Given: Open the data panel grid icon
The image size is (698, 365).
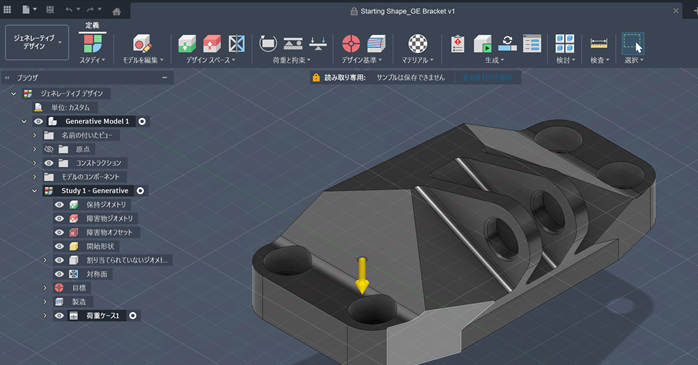Looking at the screenshot, I should coord(7,10).
